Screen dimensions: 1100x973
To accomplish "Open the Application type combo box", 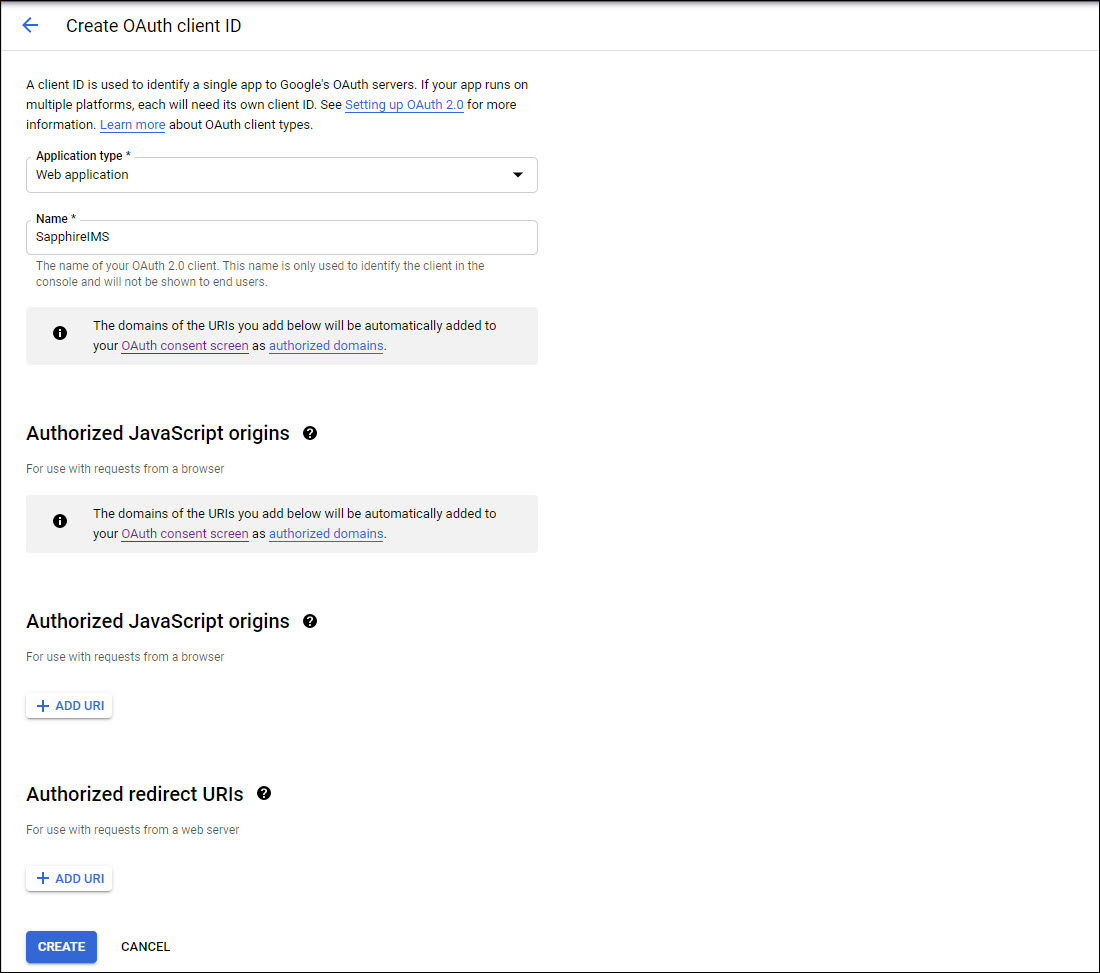I will coord(281,175).
